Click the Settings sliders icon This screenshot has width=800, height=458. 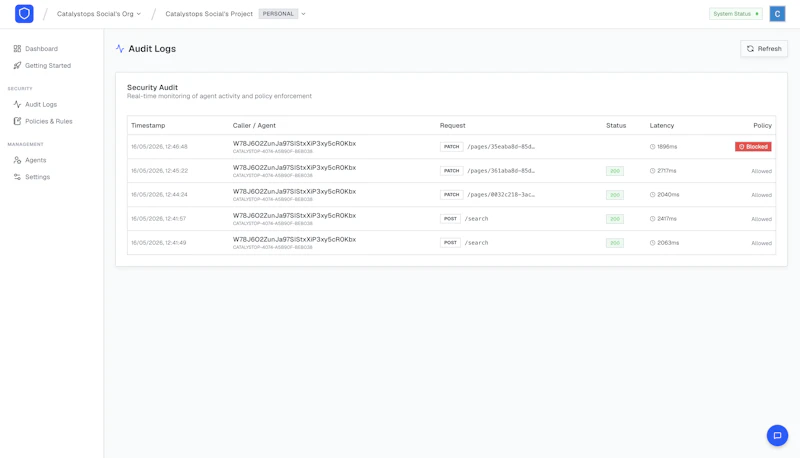17,176
